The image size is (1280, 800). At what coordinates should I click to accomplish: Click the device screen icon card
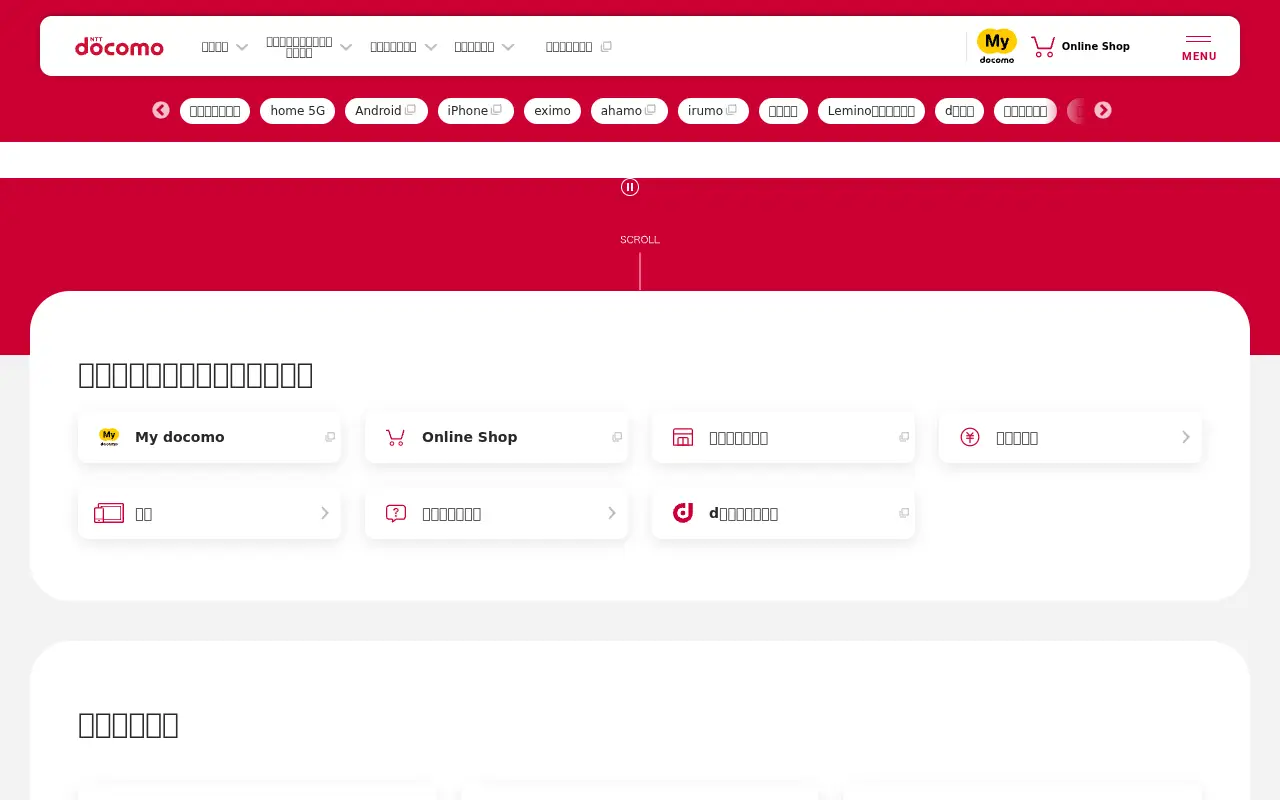[x=209, y=513]
